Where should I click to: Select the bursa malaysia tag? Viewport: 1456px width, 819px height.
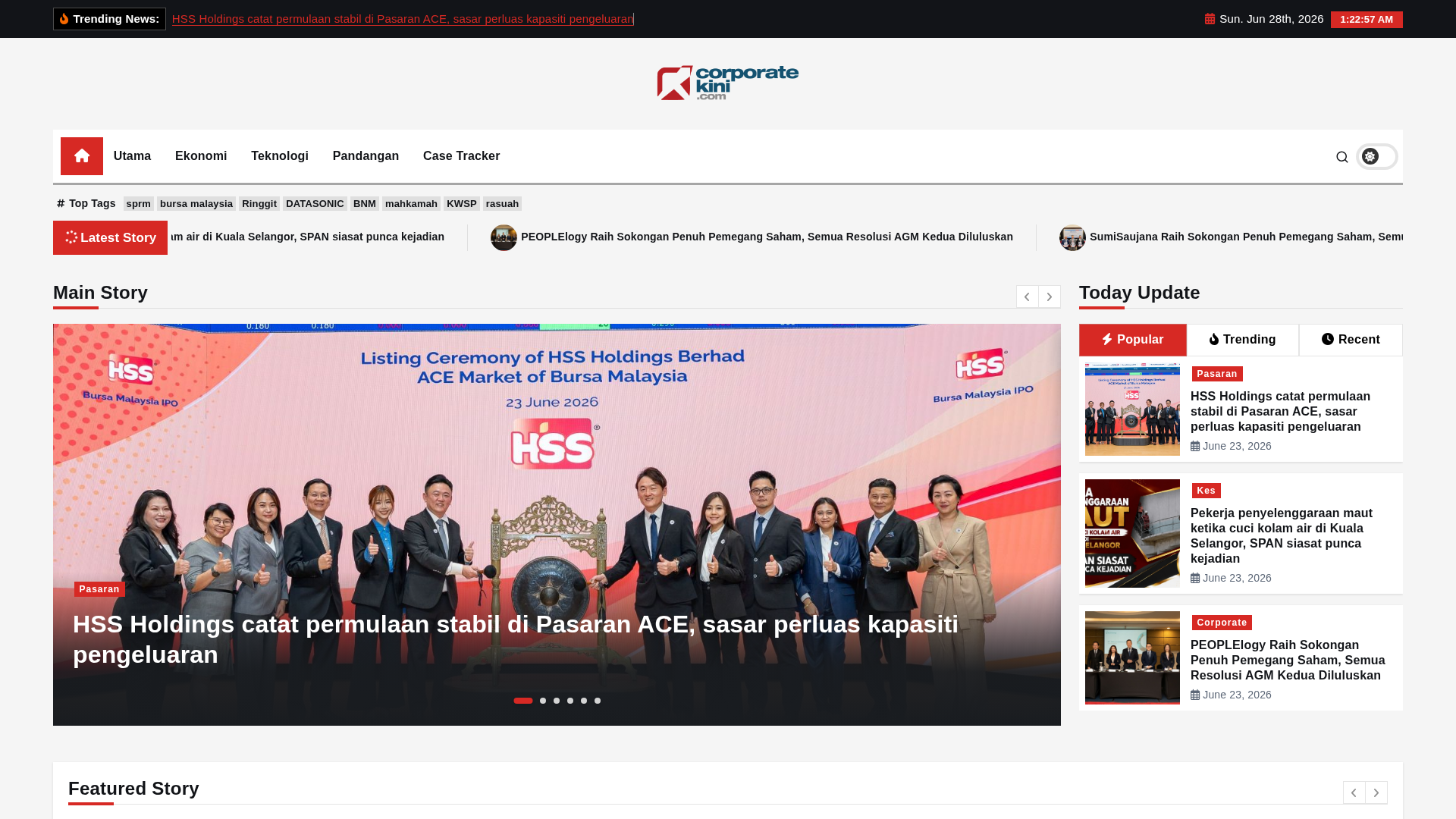[196, 204]
